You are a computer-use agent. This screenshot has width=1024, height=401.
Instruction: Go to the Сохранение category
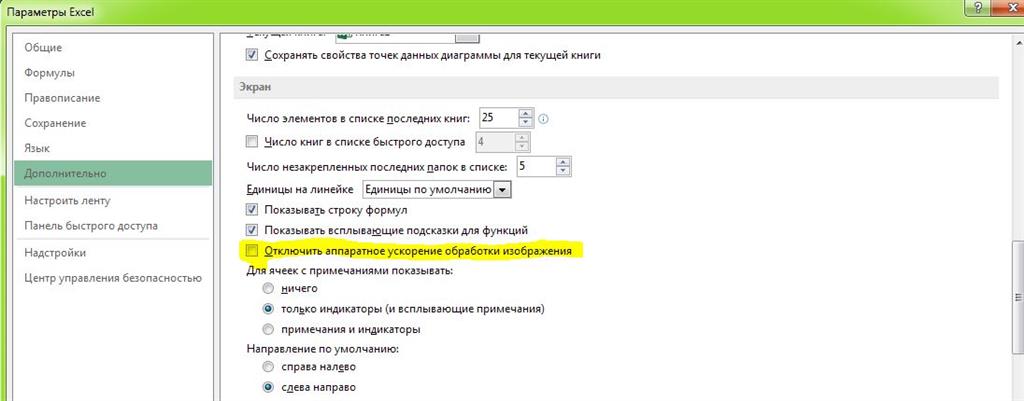56,123
